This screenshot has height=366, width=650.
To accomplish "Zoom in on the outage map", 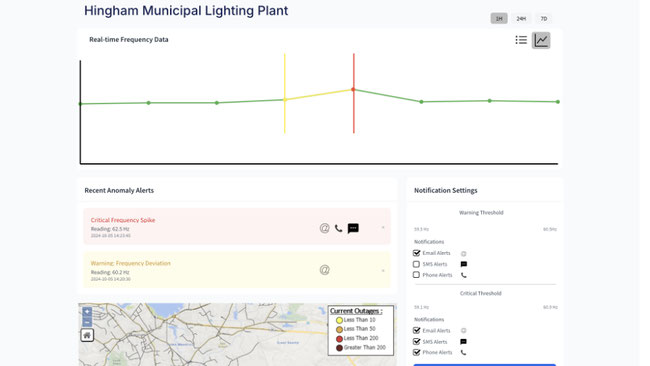I will click(87, 311).
